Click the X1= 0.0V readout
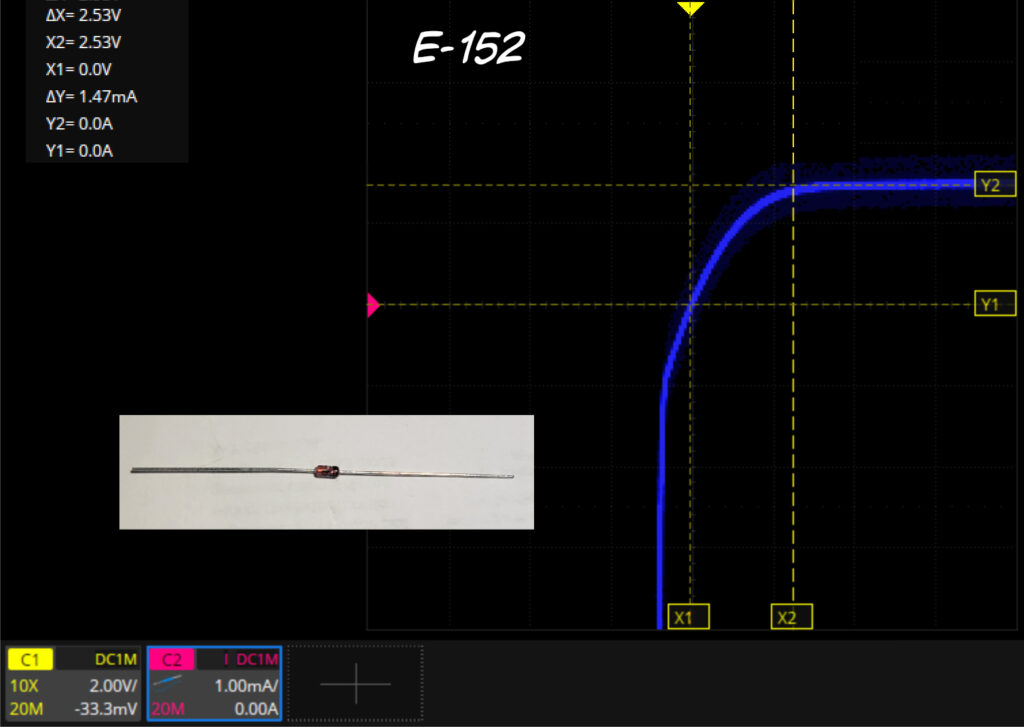This screenshot has width=1024, height=727. 78,69
